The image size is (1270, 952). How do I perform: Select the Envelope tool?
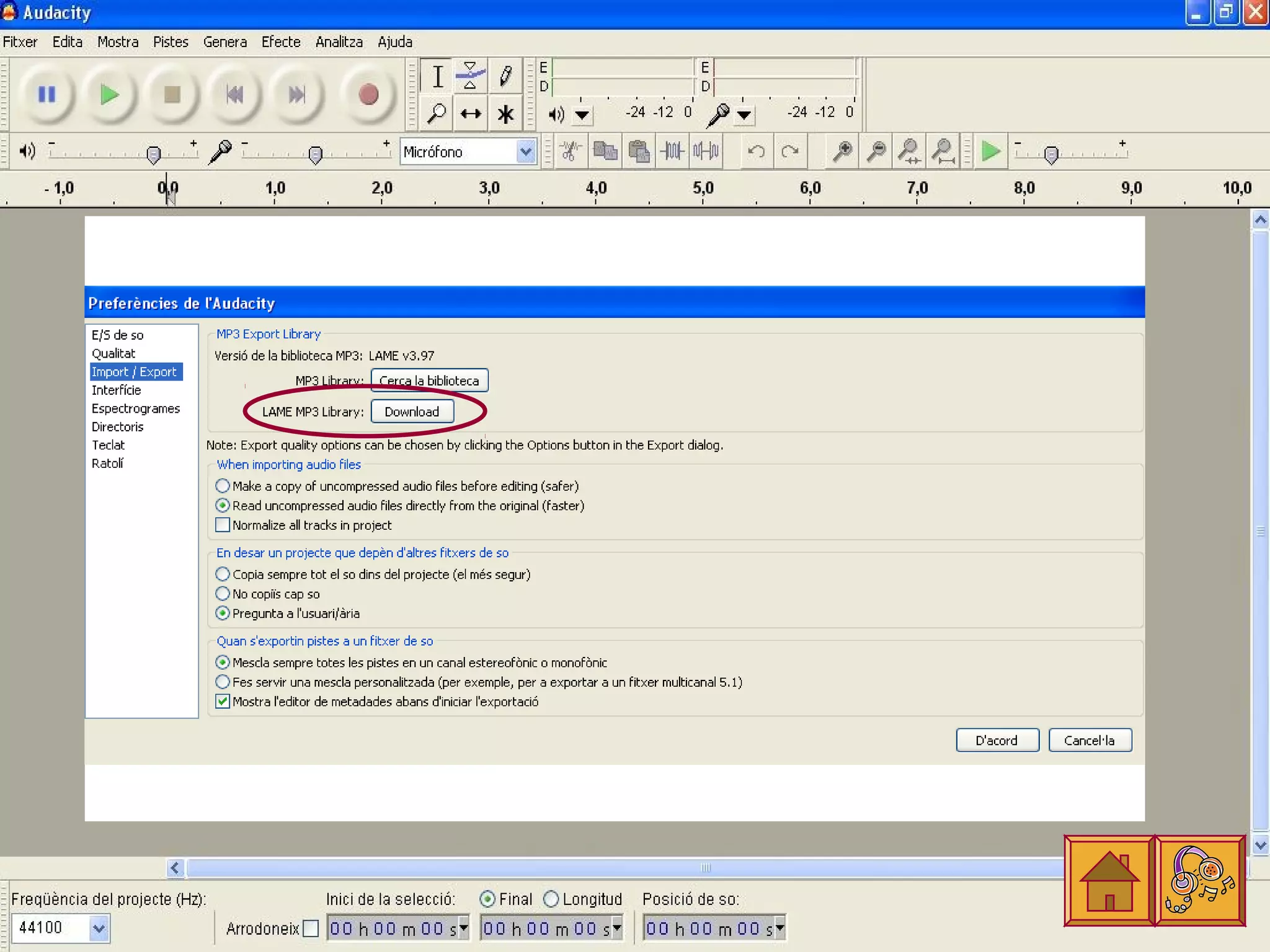tap(471, 76)
